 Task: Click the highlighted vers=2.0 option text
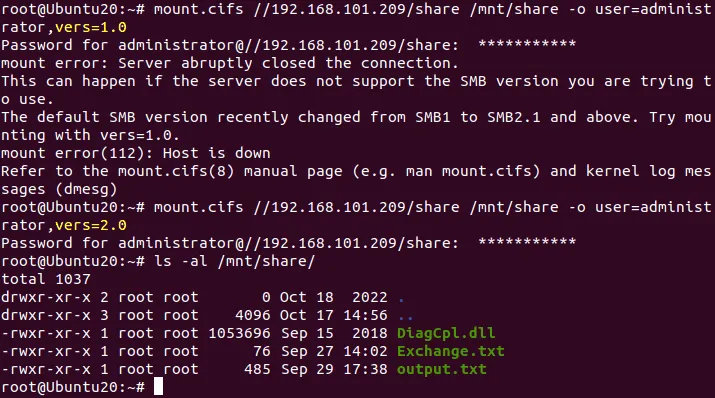click(91, 225)
